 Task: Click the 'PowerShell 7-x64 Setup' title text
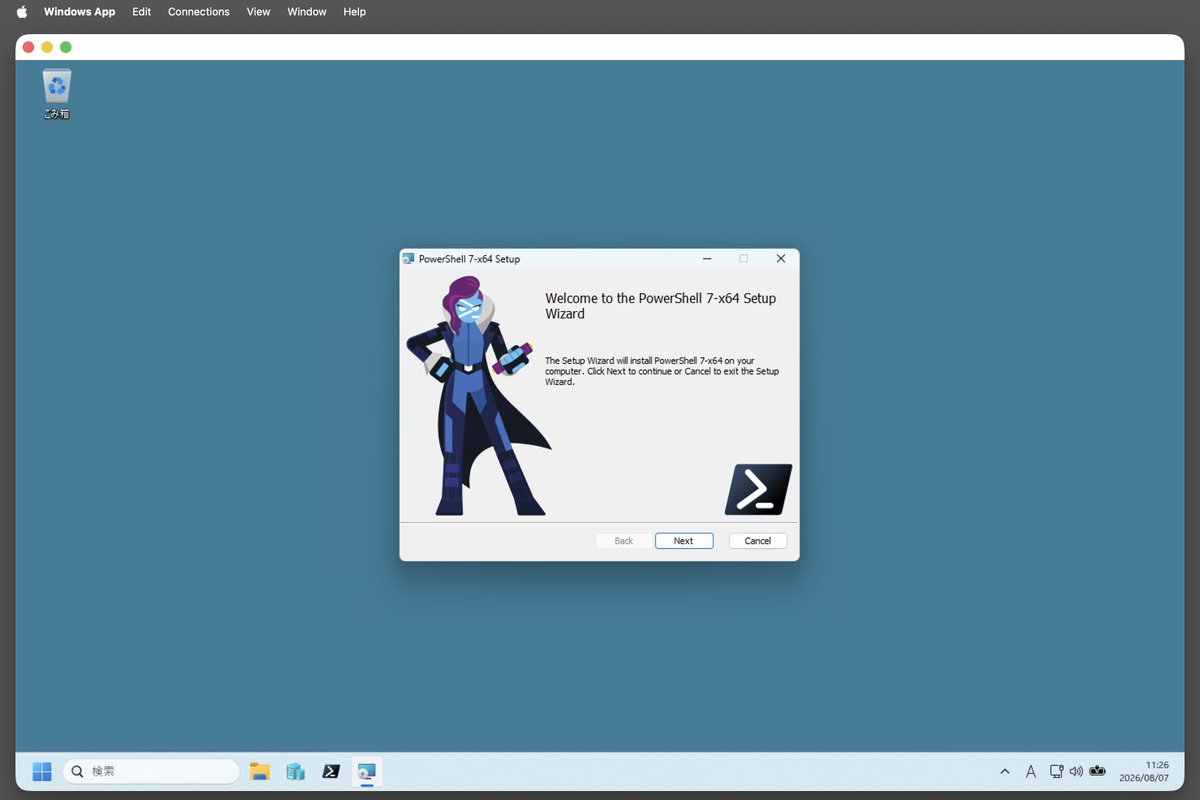pyautogui.click(x=469, y=259)
